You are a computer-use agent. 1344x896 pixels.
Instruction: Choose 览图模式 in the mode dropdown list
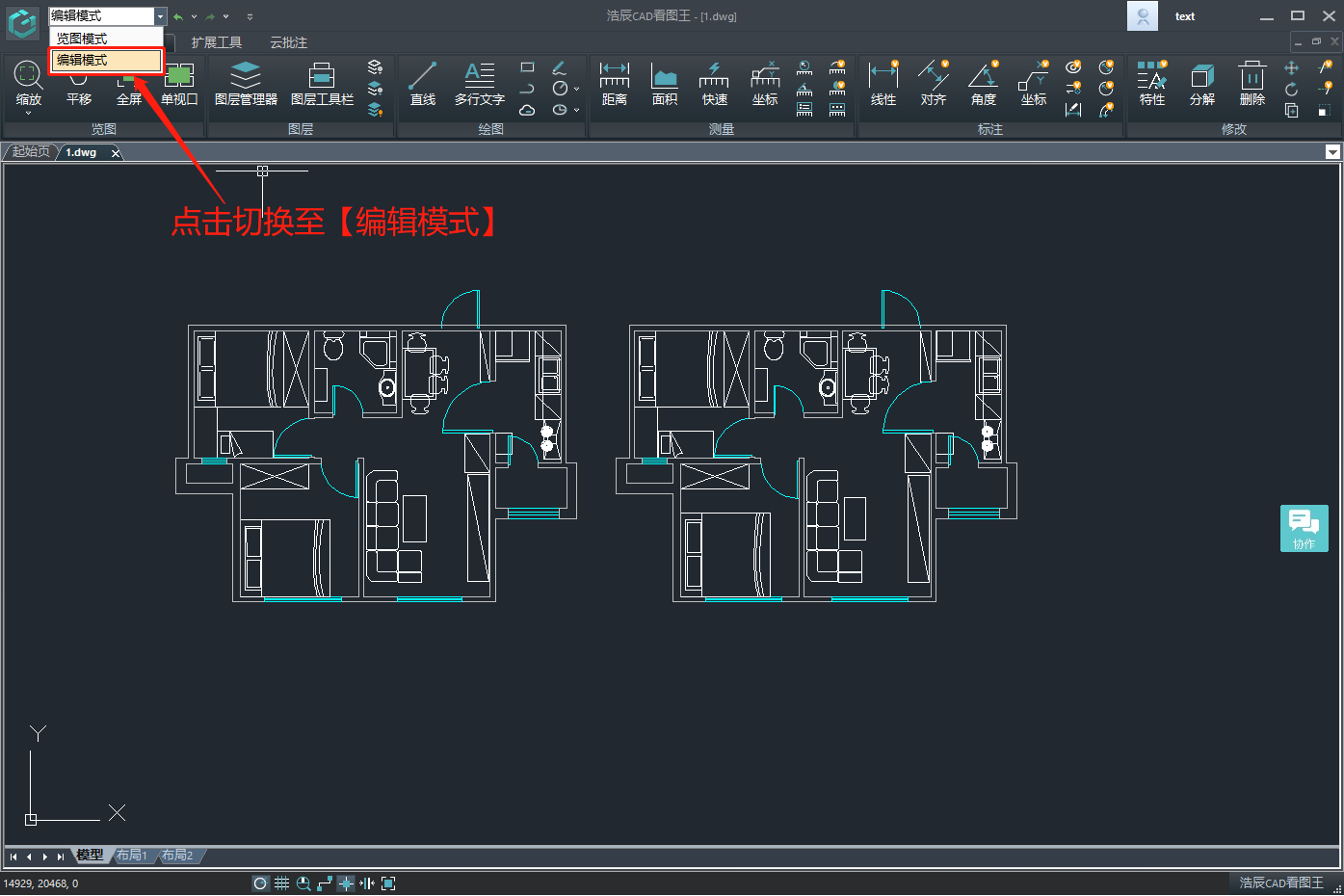click(106, 39)
